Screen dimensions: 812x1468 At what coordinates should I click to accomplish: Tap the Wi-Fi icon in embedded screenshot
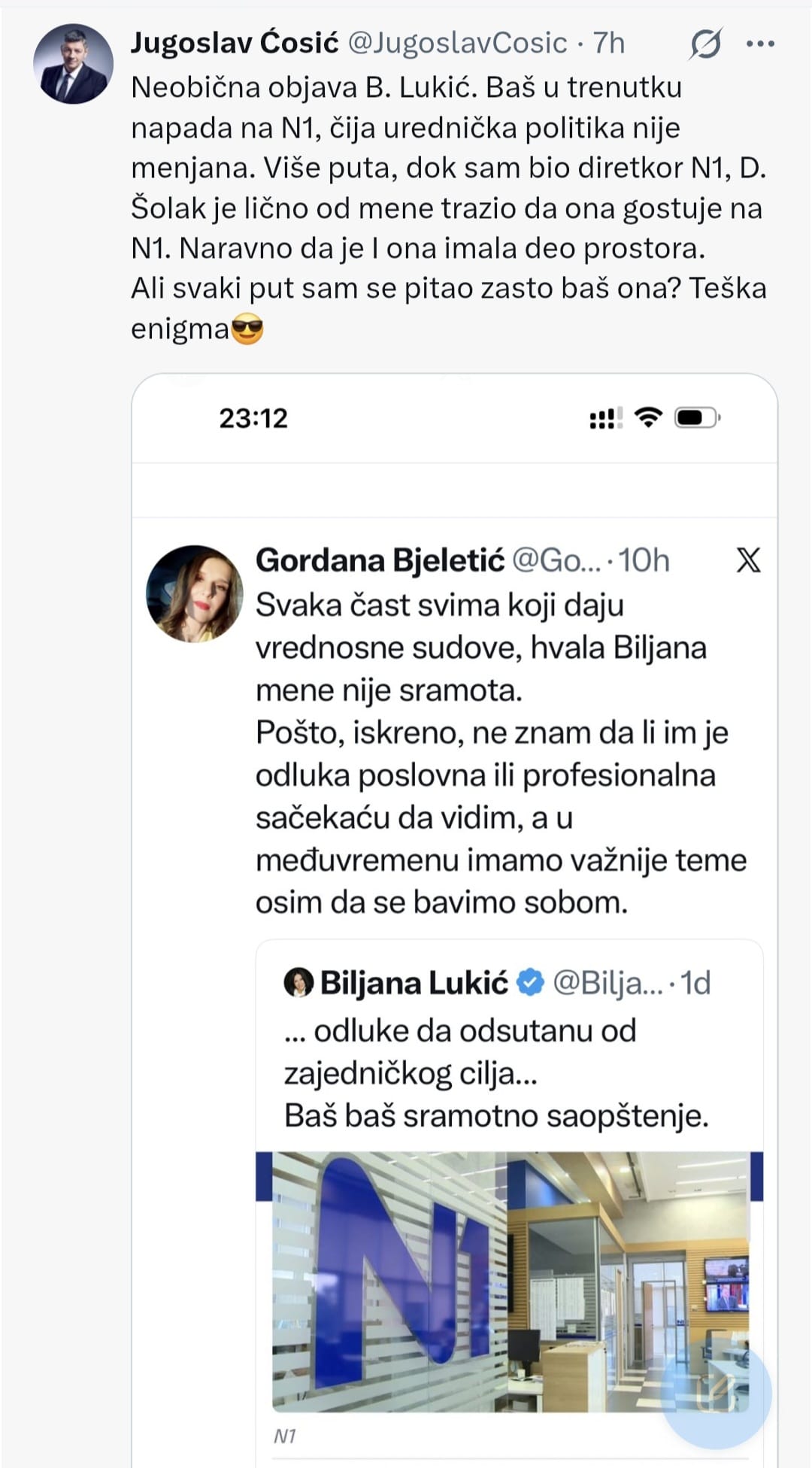point(648,417)
